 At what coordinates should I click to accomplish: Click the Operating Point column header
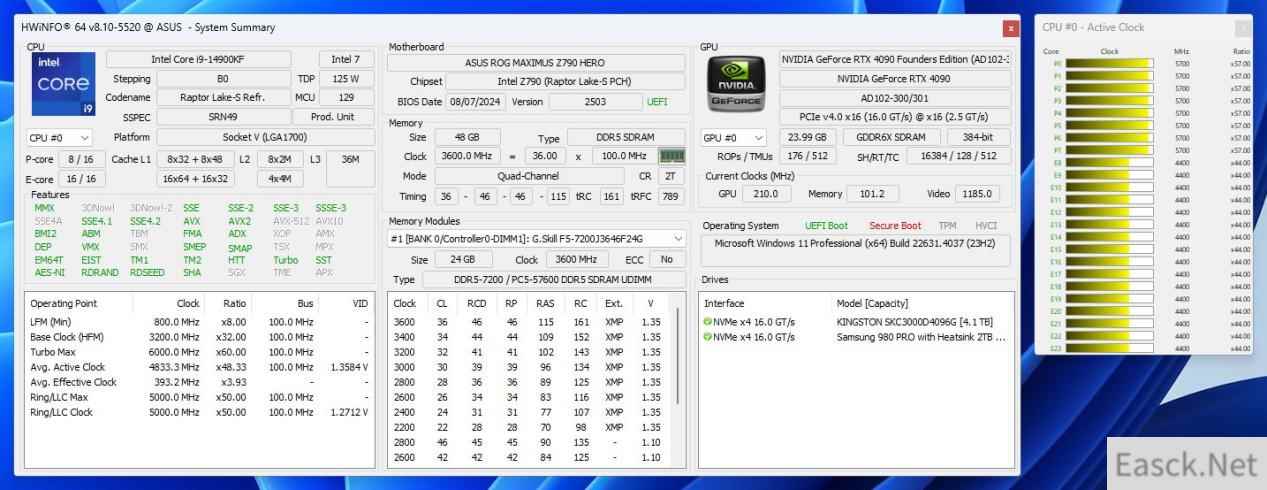point(64,303)
